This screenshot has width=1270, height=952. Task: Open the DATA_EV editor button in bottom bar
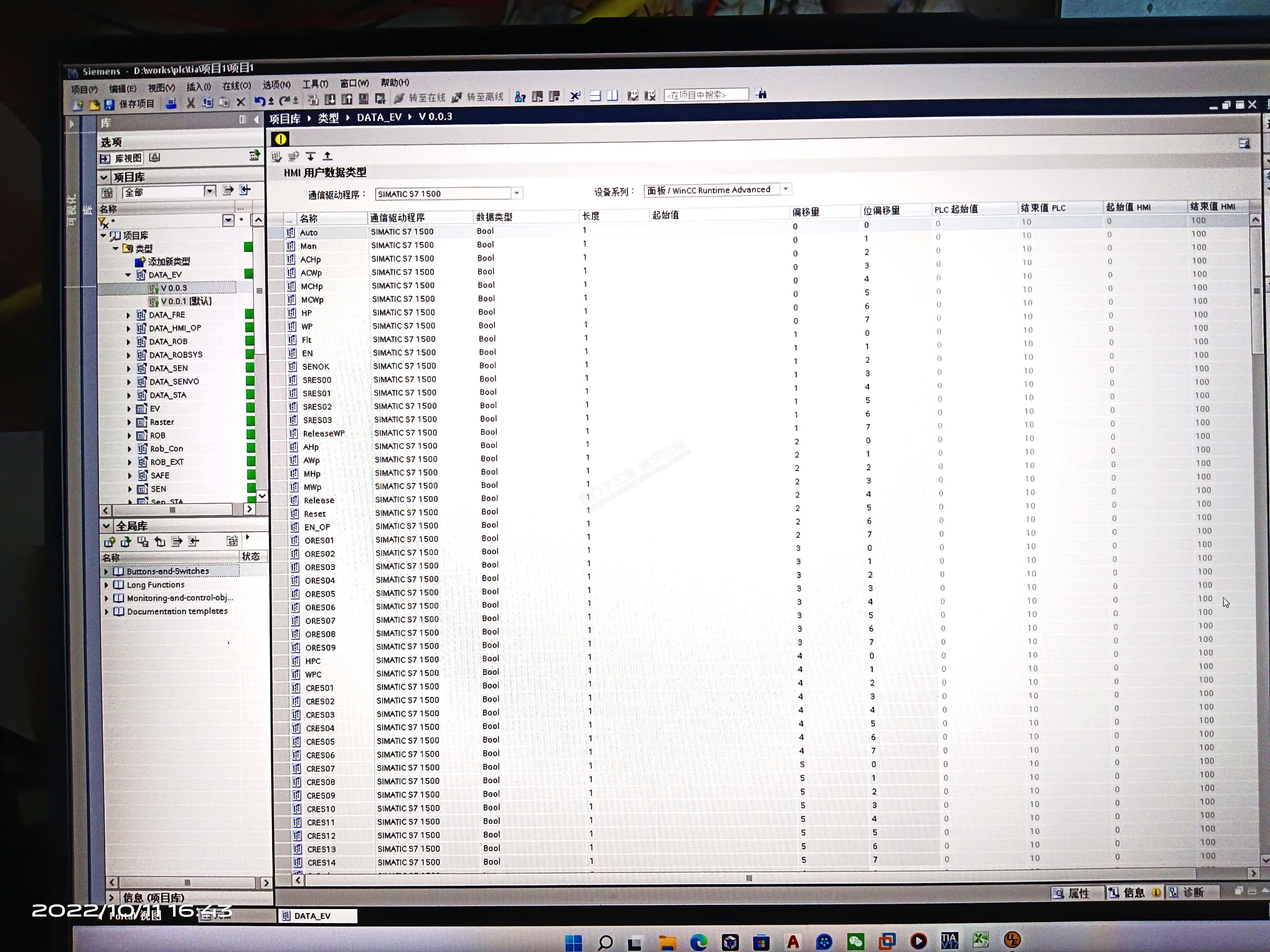coord(317,916)
